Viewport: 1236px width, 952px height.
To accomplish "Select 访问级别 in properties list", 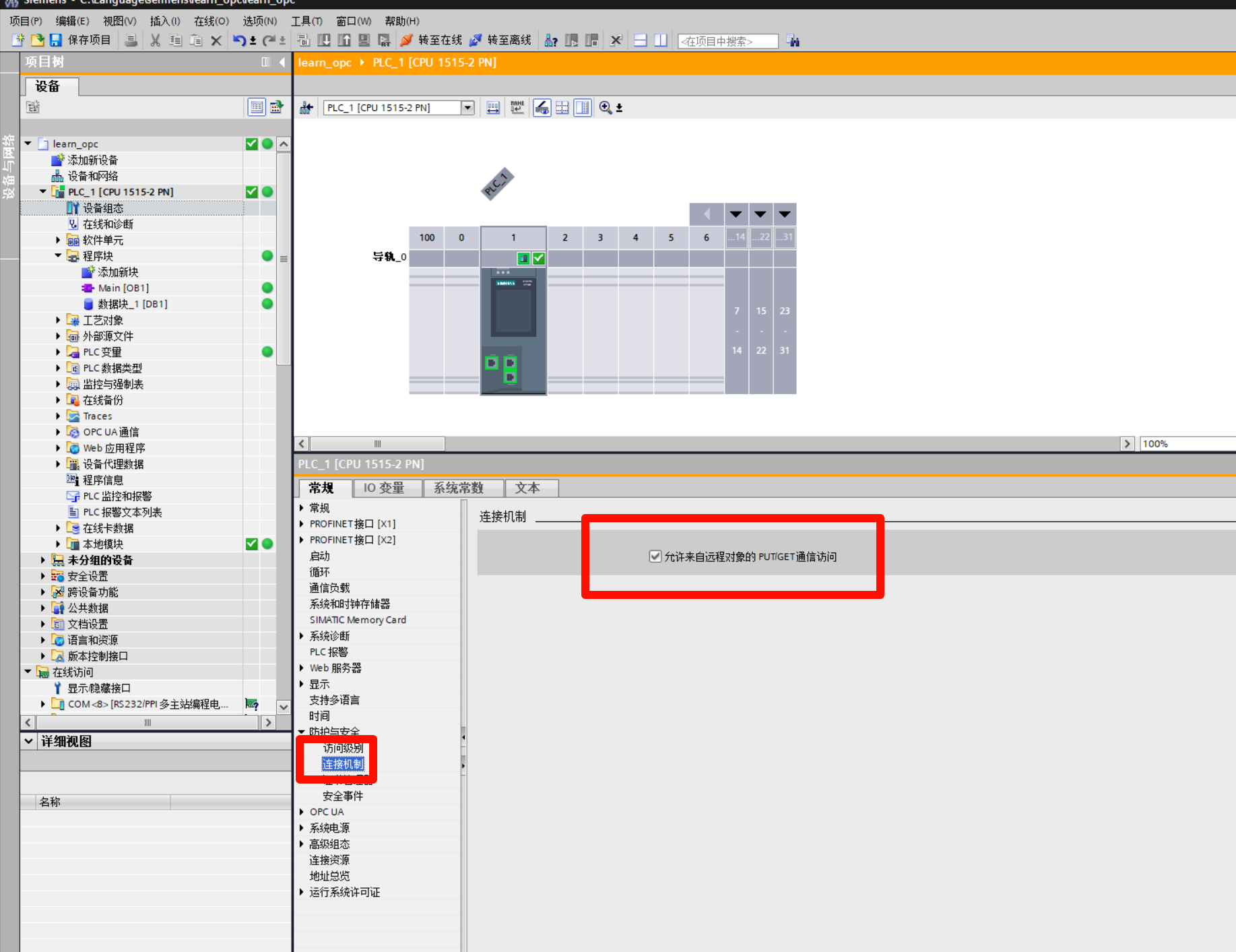I will click(343, 748).
